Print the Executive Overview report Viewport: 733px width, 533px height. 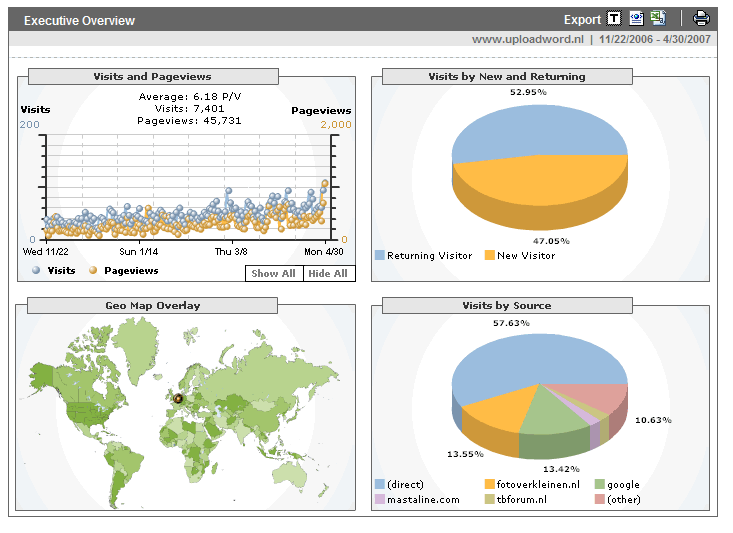coord(701,18)
